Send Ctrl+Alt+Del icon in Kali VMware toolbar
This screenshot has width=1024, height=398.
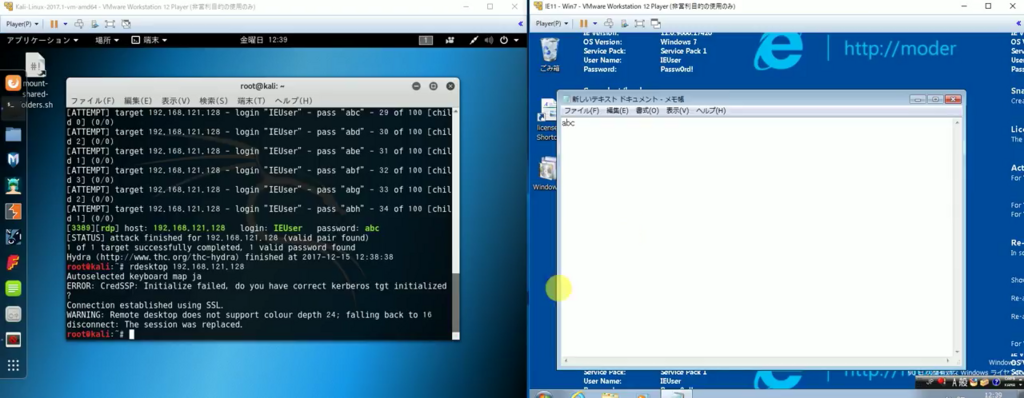(79, 24)
